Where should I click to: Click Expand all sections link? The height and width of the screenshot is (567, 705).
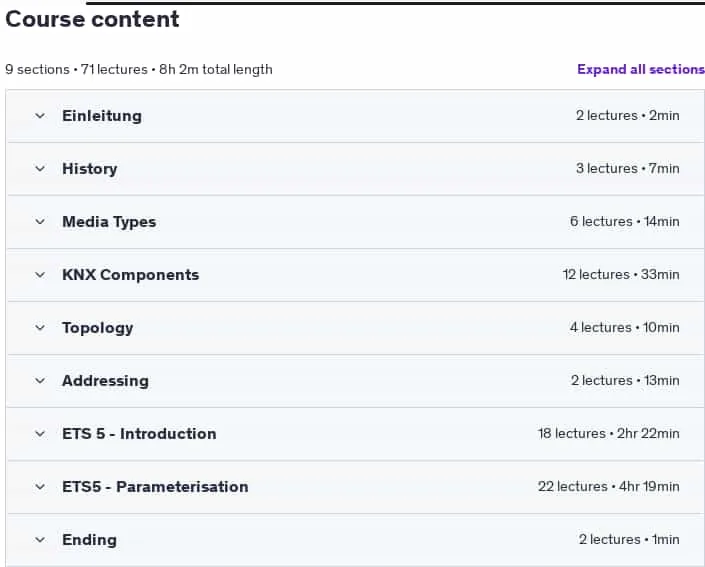coord(641,69)
